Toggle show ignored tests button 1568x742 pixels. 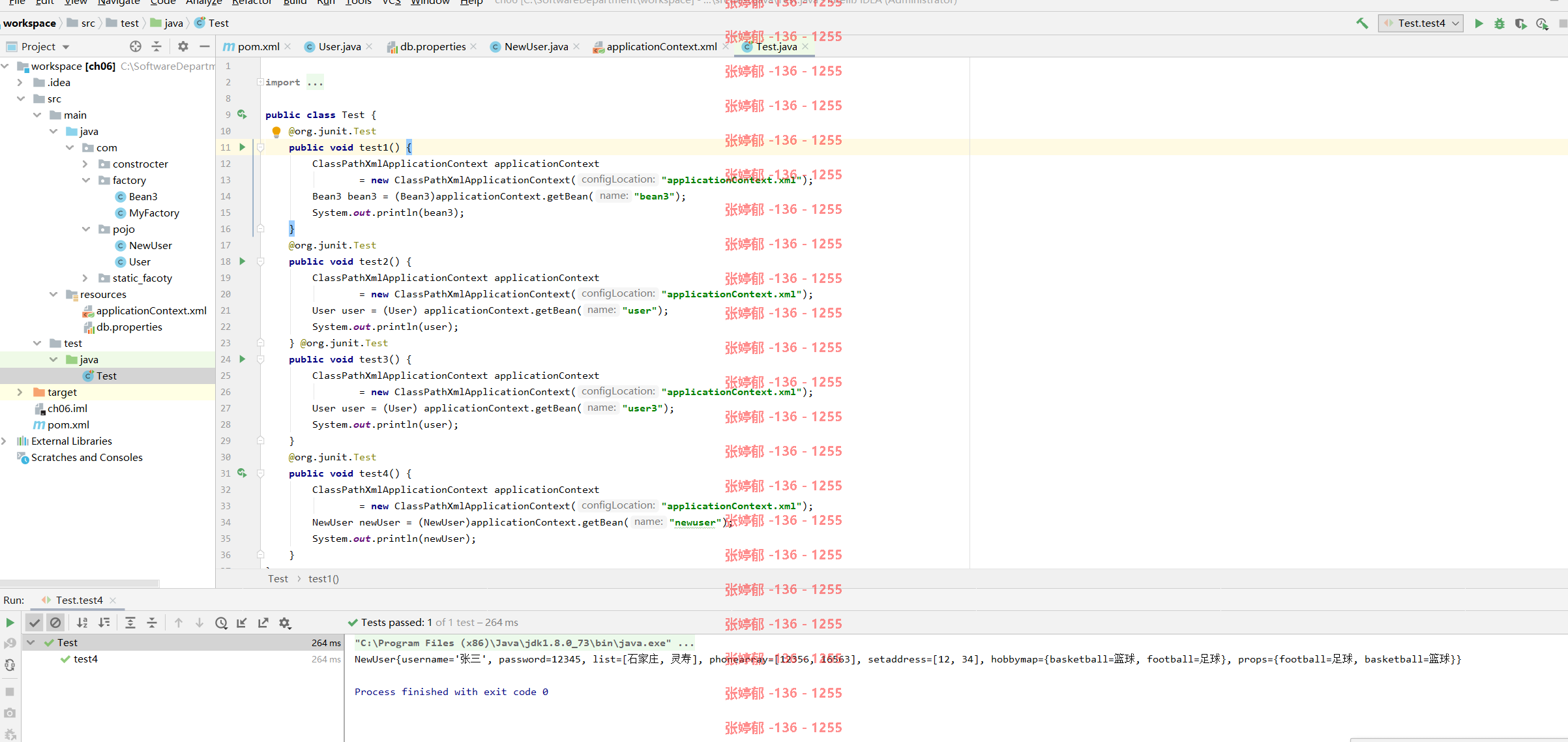56,623
